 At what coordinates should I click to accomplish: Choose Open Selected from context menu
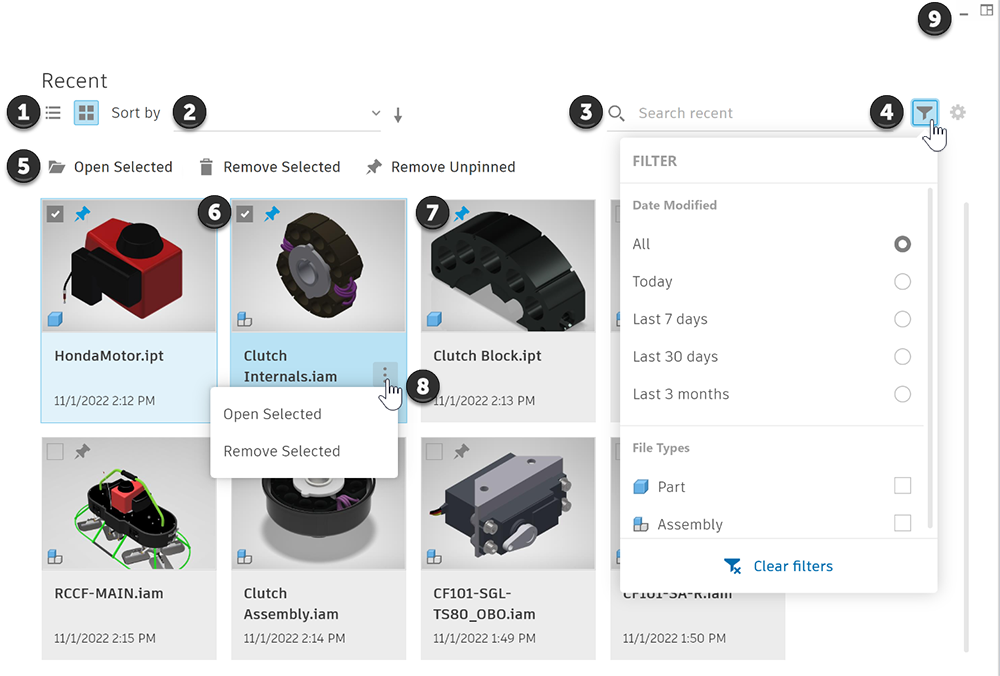tap(272, 414)
